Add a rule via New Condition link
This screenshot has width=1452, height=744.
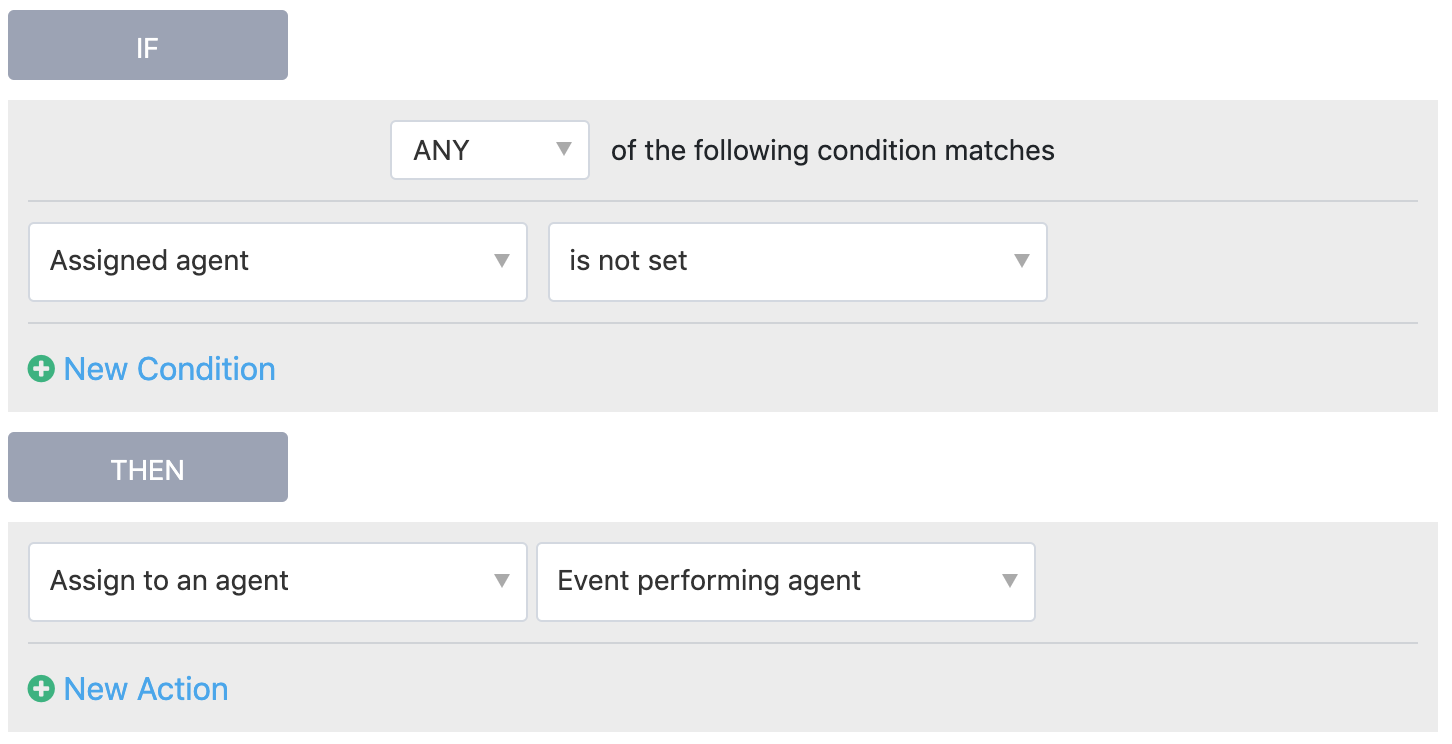169,369
